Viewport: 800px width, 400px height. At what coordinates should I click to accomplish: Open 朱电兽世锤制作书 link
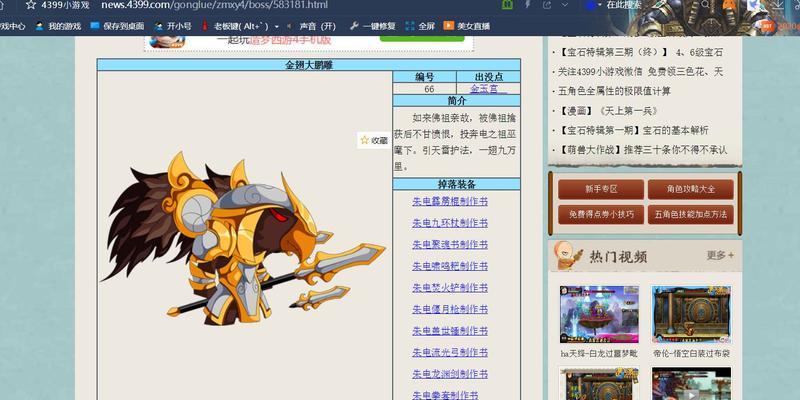450,331
